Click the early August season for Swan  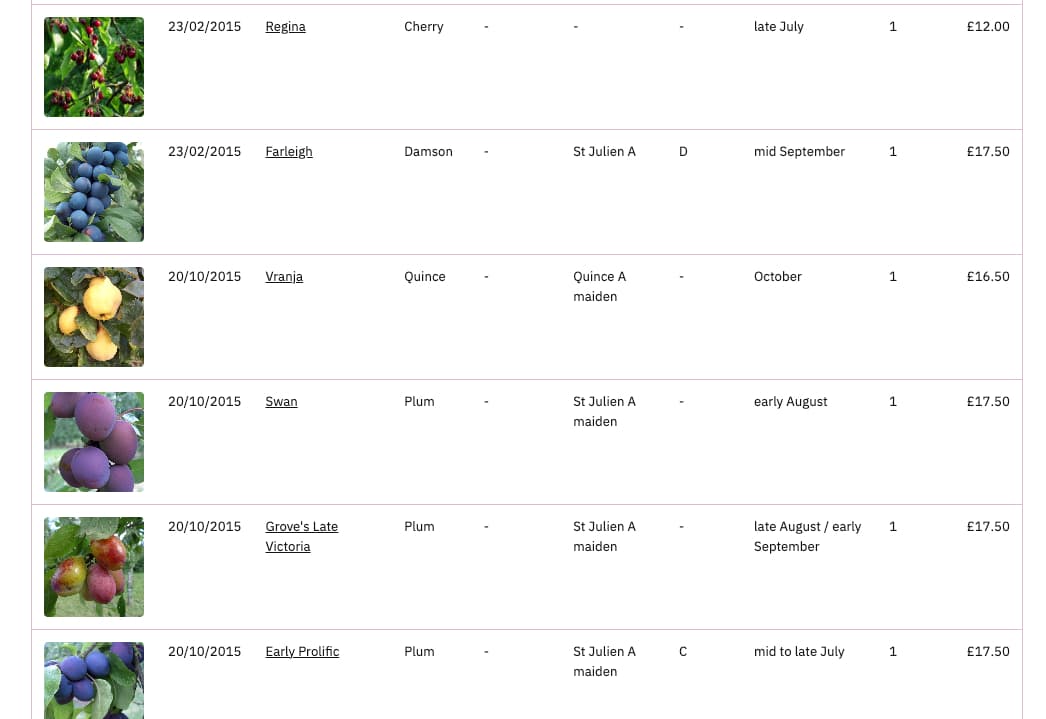[x=790, y=402]
